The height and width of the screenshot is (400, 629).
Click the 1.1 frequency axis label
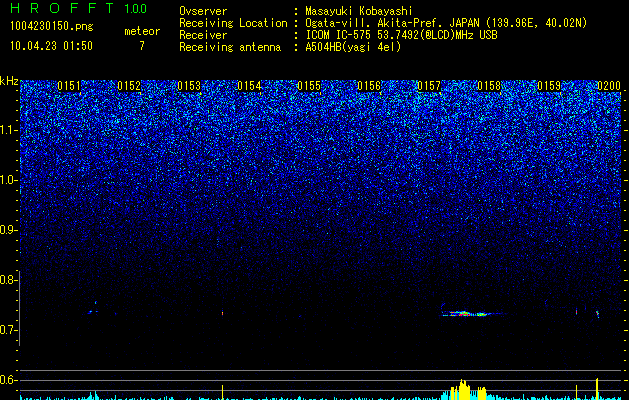(x=9, y=130)
